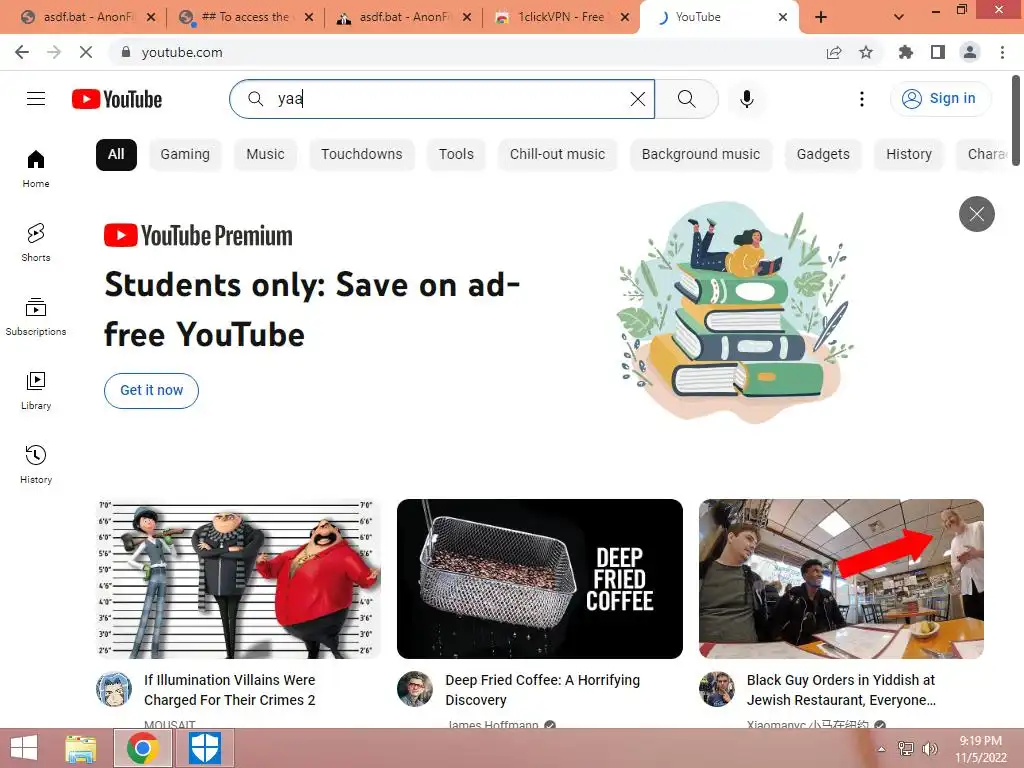Click the YouTube logo
The width and height of the screenshot is (1024, 768).
pyautogui.click(x=117, y=99)
